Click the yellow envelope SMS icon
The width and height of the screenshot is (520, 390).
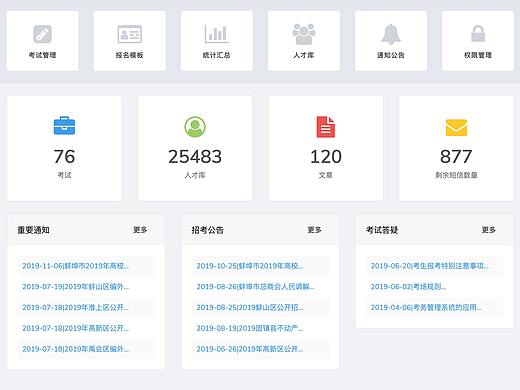[456, 127]
